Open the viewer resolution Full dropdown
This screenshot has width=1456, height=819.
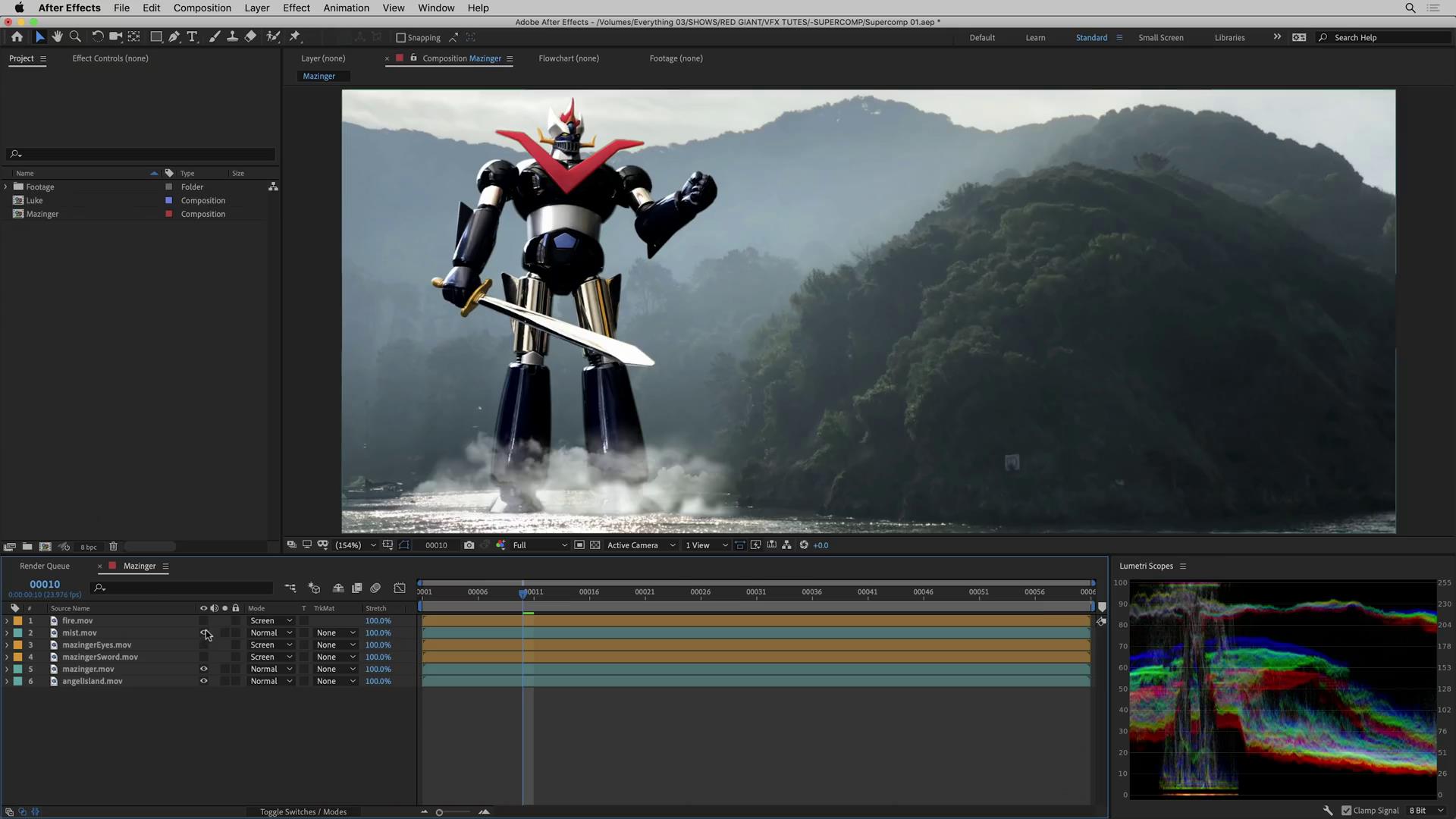coord(539,545)
